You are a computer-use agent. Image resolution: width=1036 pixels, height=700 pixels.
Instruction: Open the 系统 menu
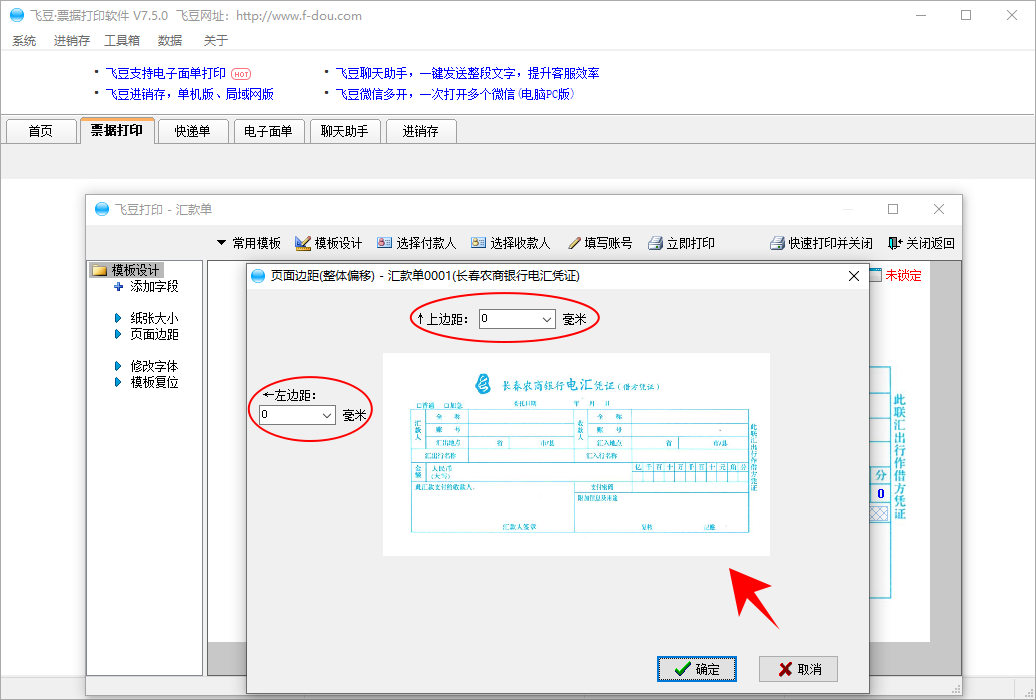coord(24,40)
